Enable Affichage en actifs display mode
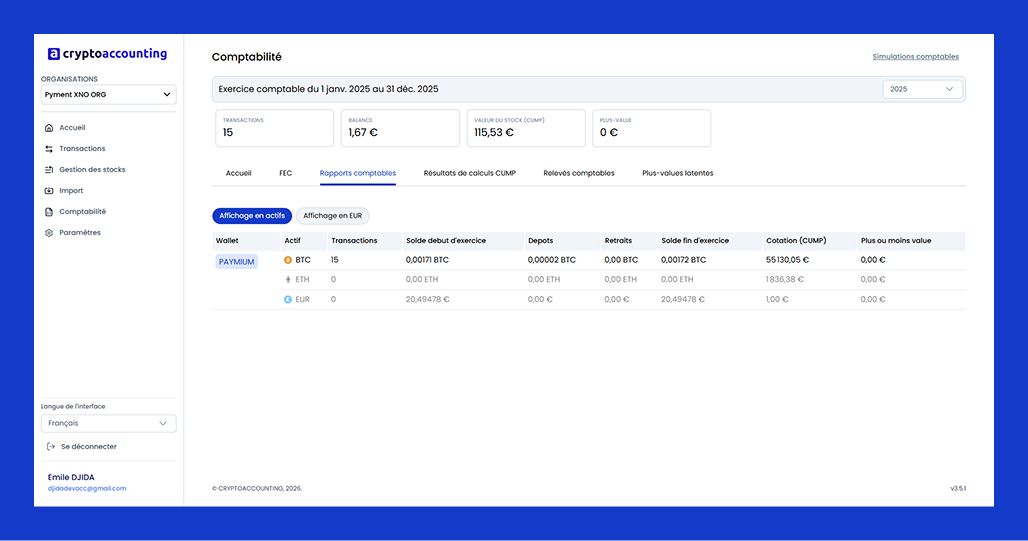The image size is (1028, 541). click(x=252, y=216)
